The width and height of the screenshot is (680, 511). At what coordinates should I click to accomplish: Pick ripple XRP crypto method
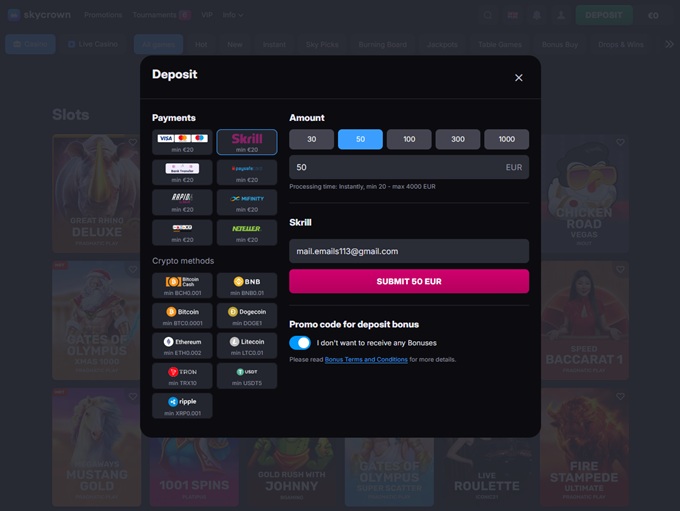tap(182, 405)
